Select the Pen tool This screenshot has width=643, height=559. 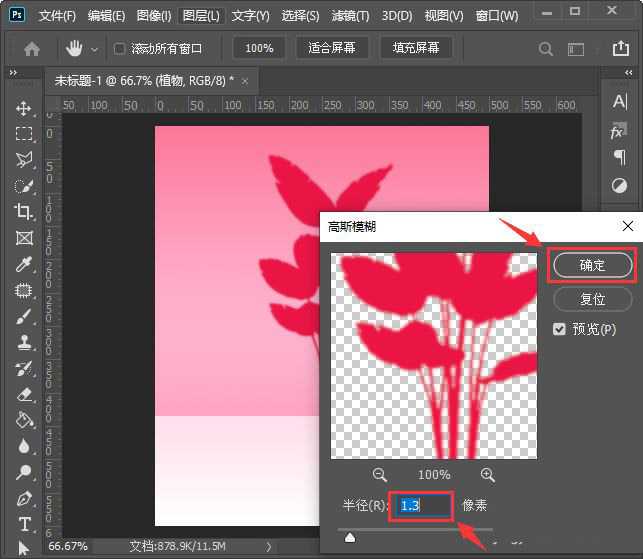[24, 499]
